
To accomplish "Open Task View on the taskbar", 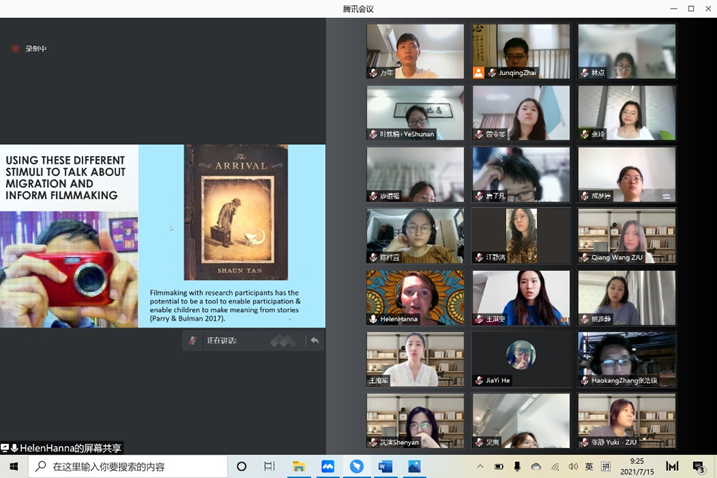I will pyautogui.click(x=269, y=467).
